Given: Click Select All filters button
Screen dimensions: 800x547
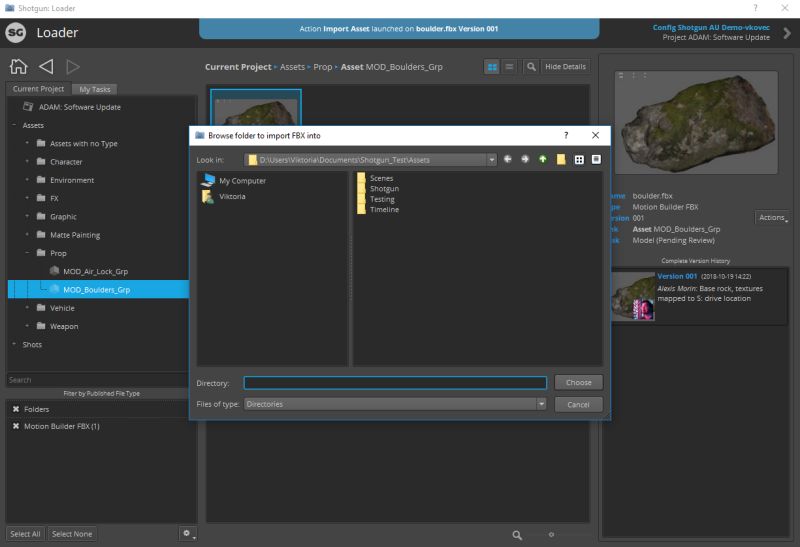Looking at the screenshot, I should pyautogui.click(x=25, y=534).
